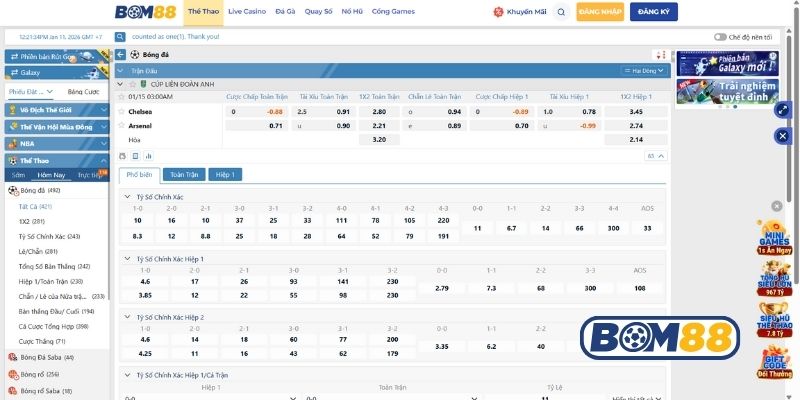
Task: Close the side promo strip with gray X
Action: (777, 206)
